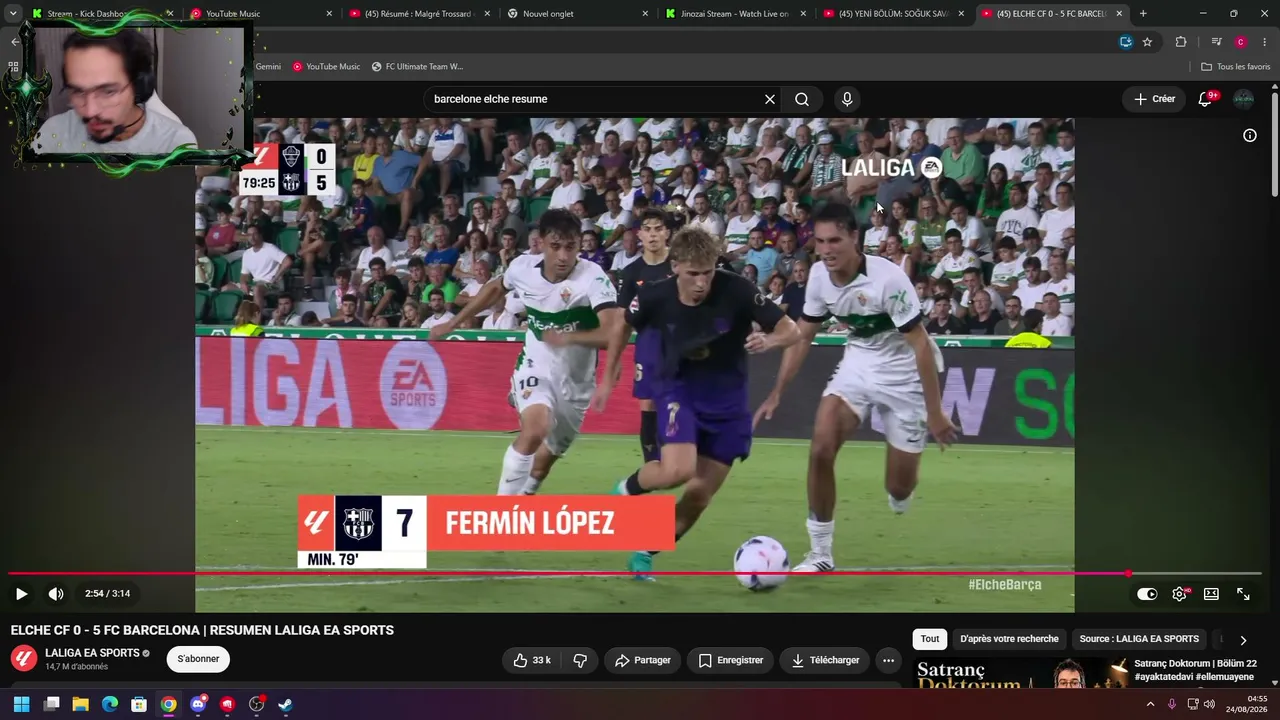Open File Explorer from the taskbar
The image size is (1280, 720).
tap(81, 704)
